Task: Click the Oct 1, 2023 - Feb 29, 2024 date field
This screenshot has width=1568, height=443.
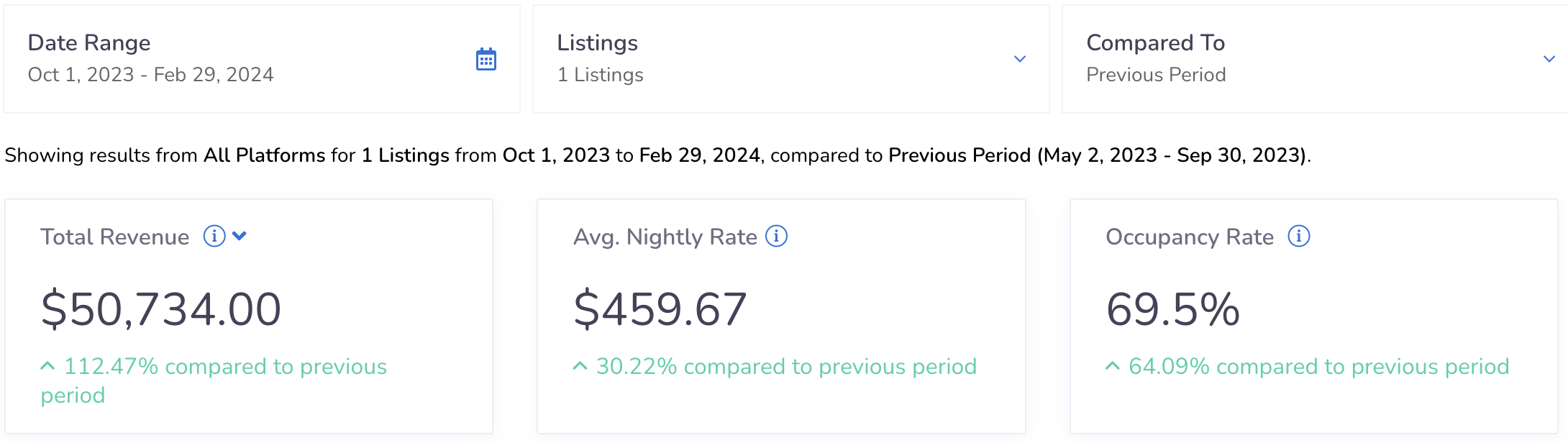Action: 150,75
